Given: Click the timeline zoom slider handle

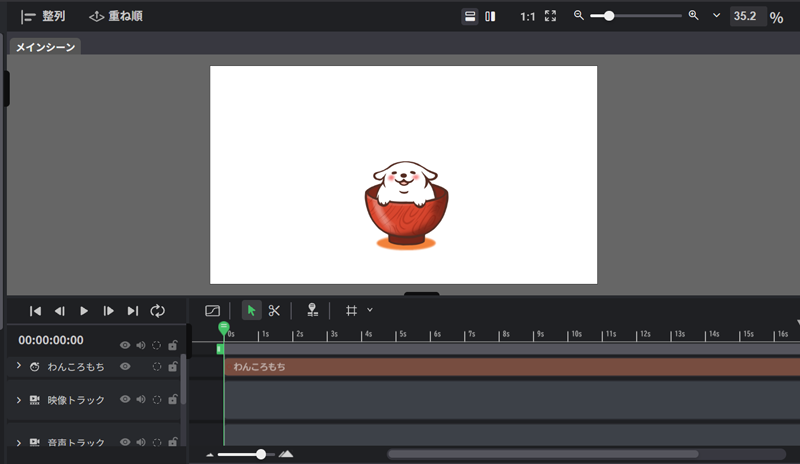Looking at the screenshot, I should (261, 454).
